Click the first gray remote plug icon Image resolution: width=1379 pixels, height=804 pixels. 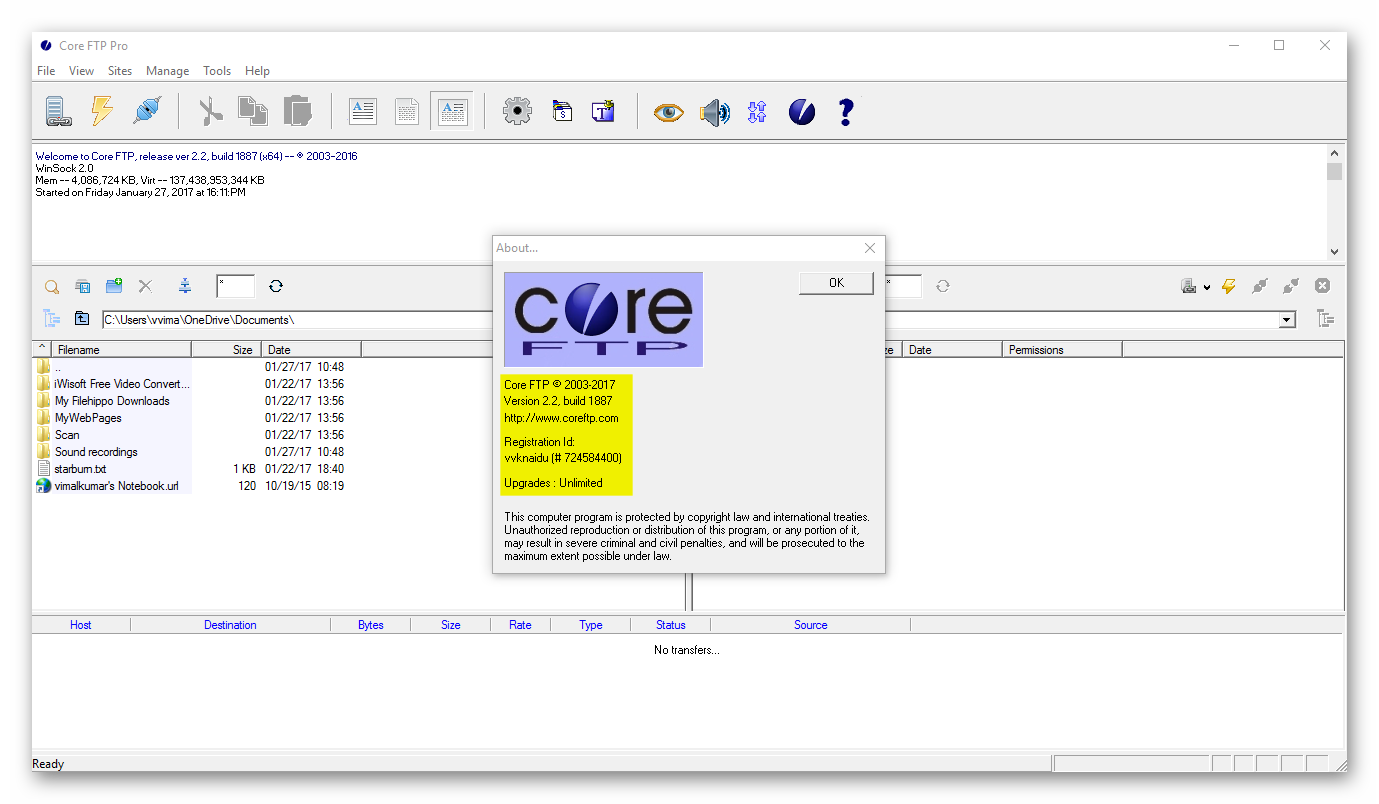pos(1260,286)
